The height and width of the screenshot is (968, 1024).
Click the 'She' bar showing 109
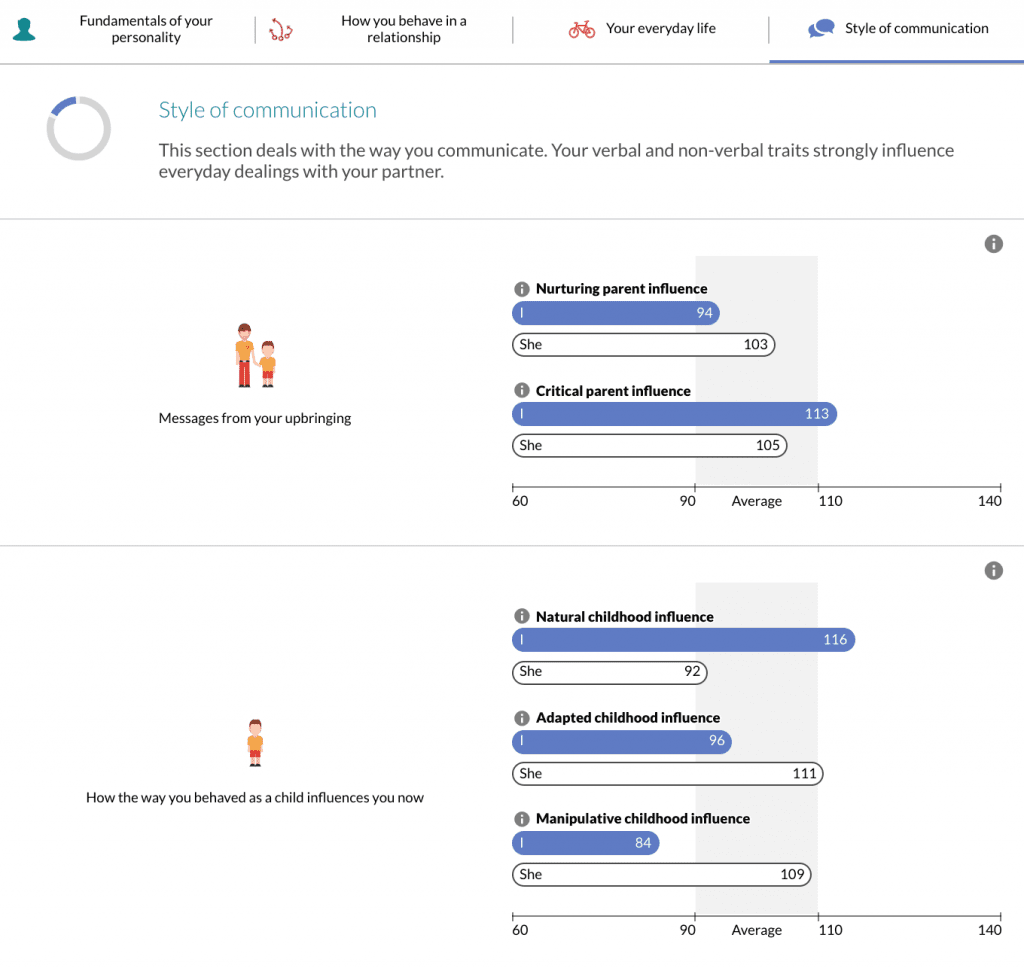click(661, 875)
